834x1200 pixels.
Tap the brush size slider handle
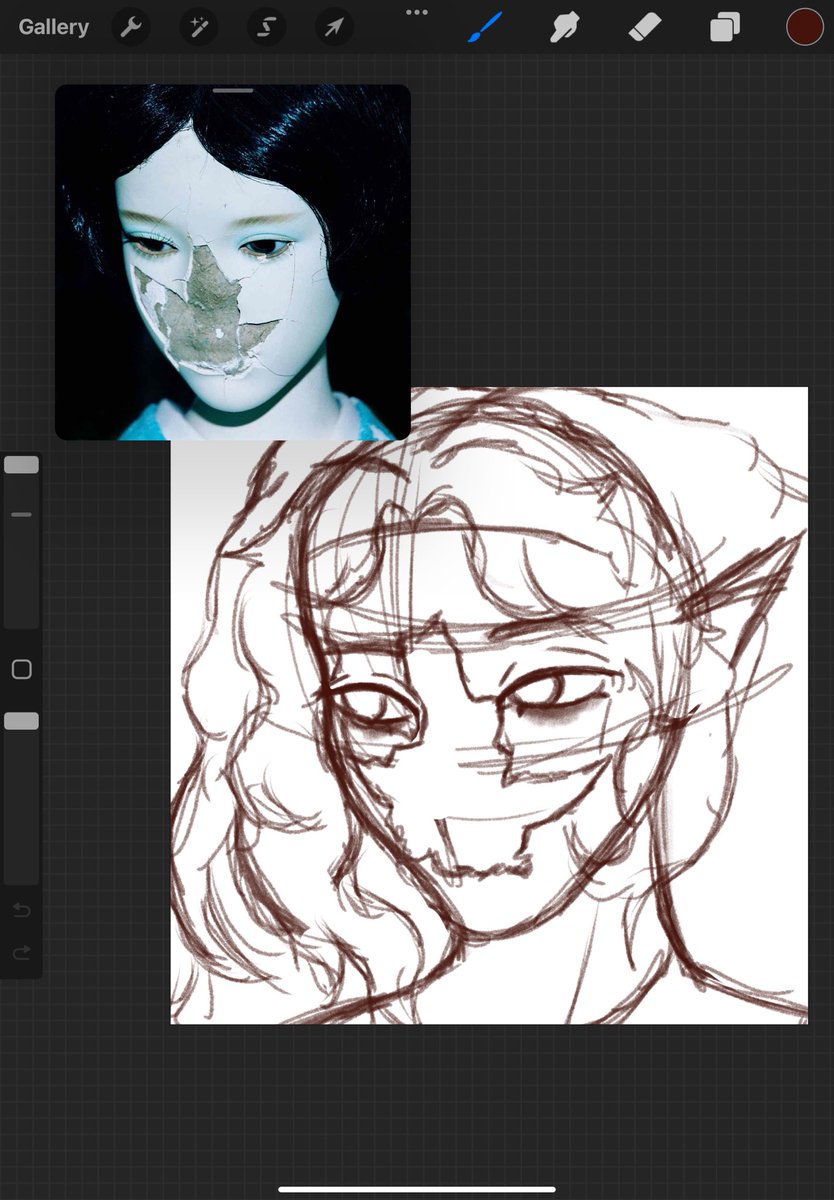click(x=21, y=463)
